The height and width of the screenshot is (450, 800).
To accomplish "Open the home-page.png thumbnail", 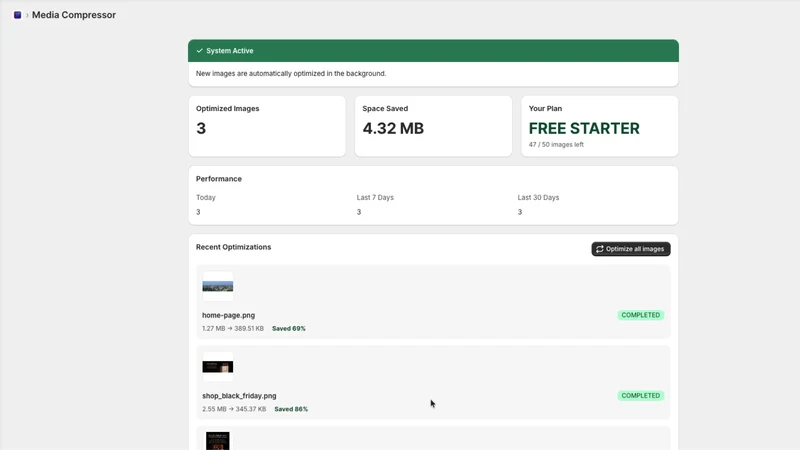I will coord(218,286).
